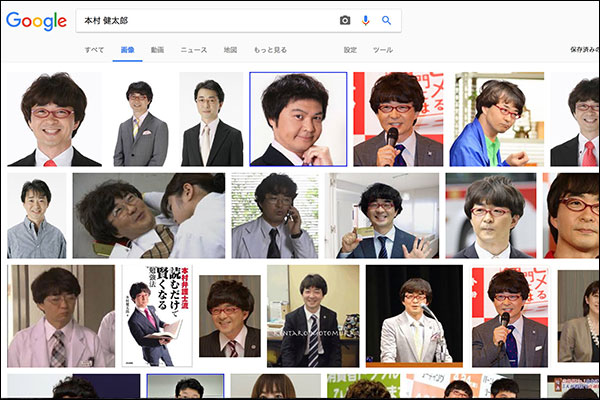Screen dimensions: 600x400
Task: Focus the search box containing 本村 健太郎
Action: [200, 20]
